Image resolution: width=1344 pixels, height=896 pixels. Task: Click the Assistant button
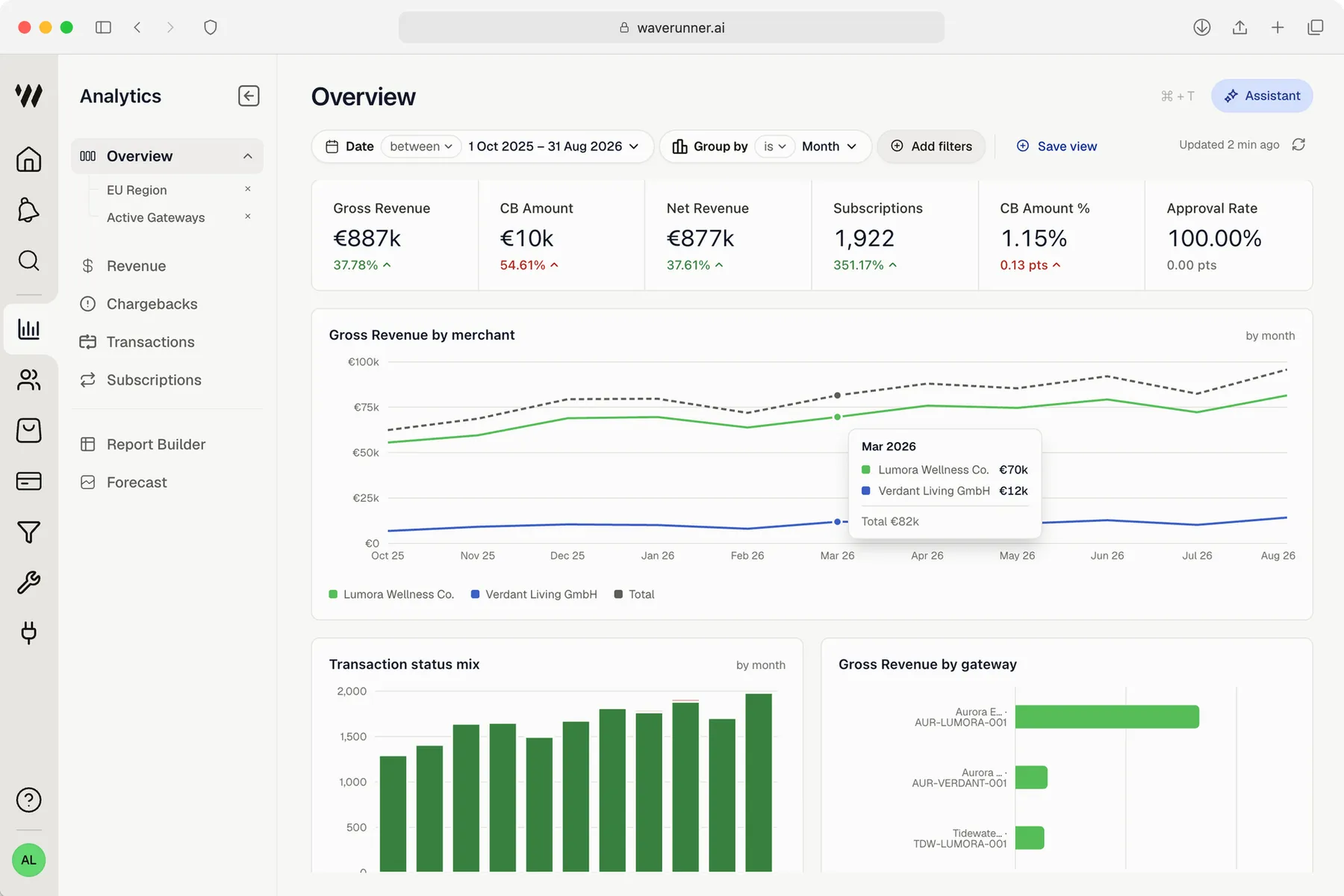tap(1262, 96)
